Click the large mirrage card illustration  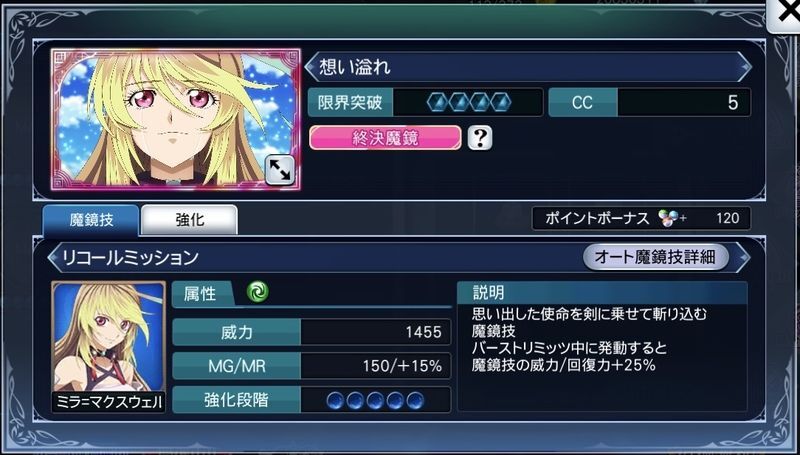(x=176, y=119)
